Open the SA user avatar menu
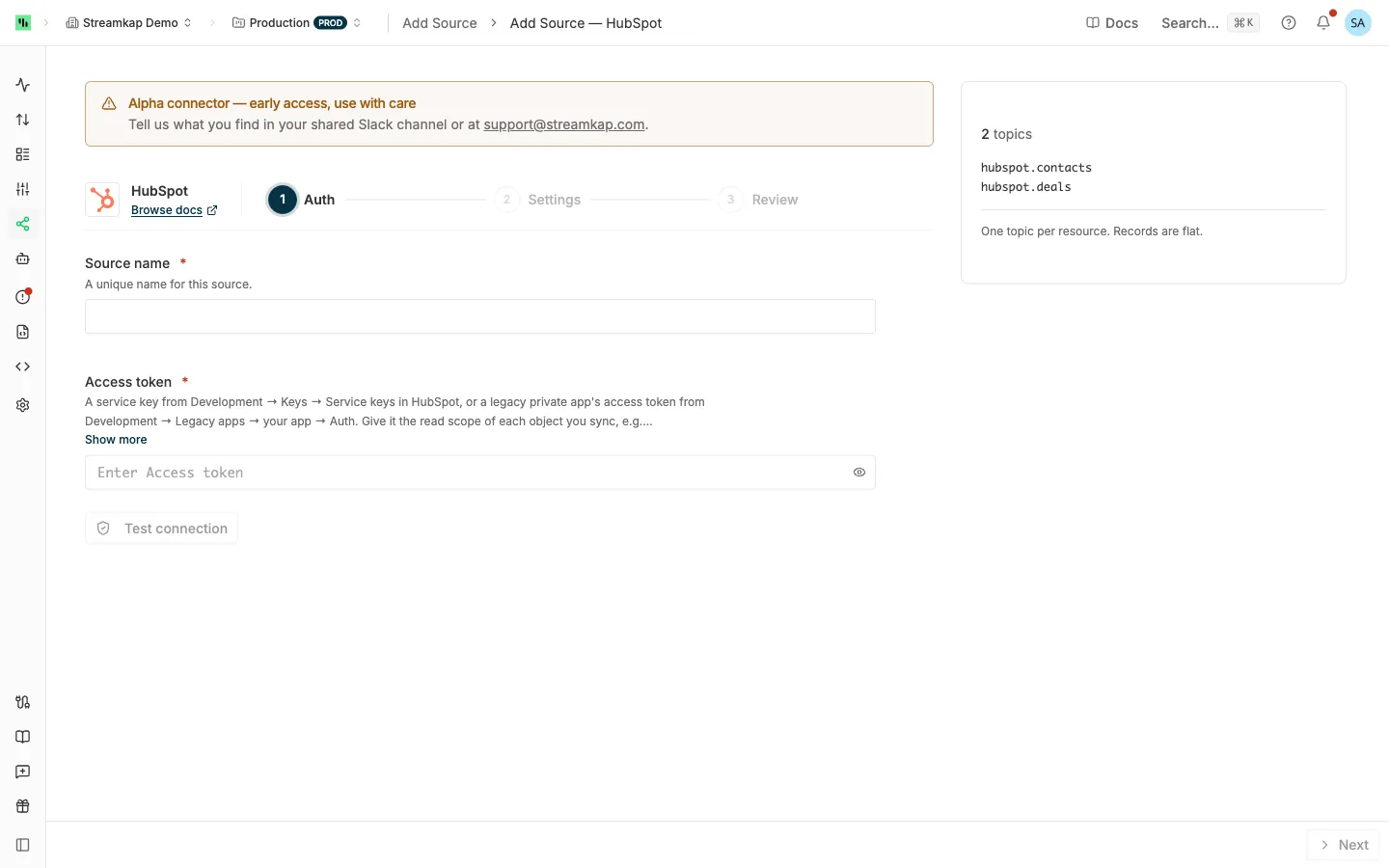Viewport: 1389px width, 868px height. [1358, 23]
